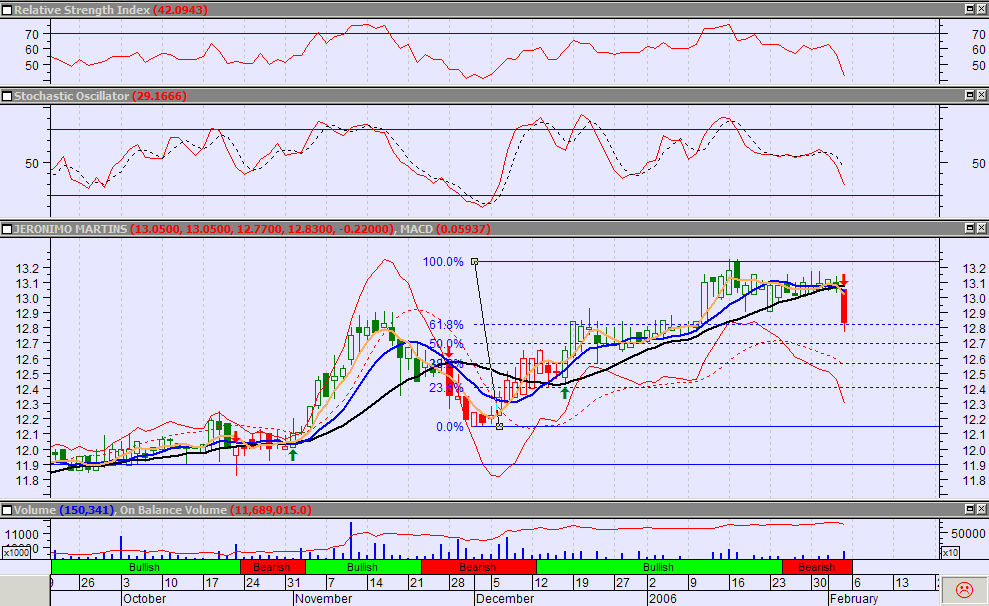Click the Relative Strength Index title text
The image size is (989, 606).
[x=82, y=10]
